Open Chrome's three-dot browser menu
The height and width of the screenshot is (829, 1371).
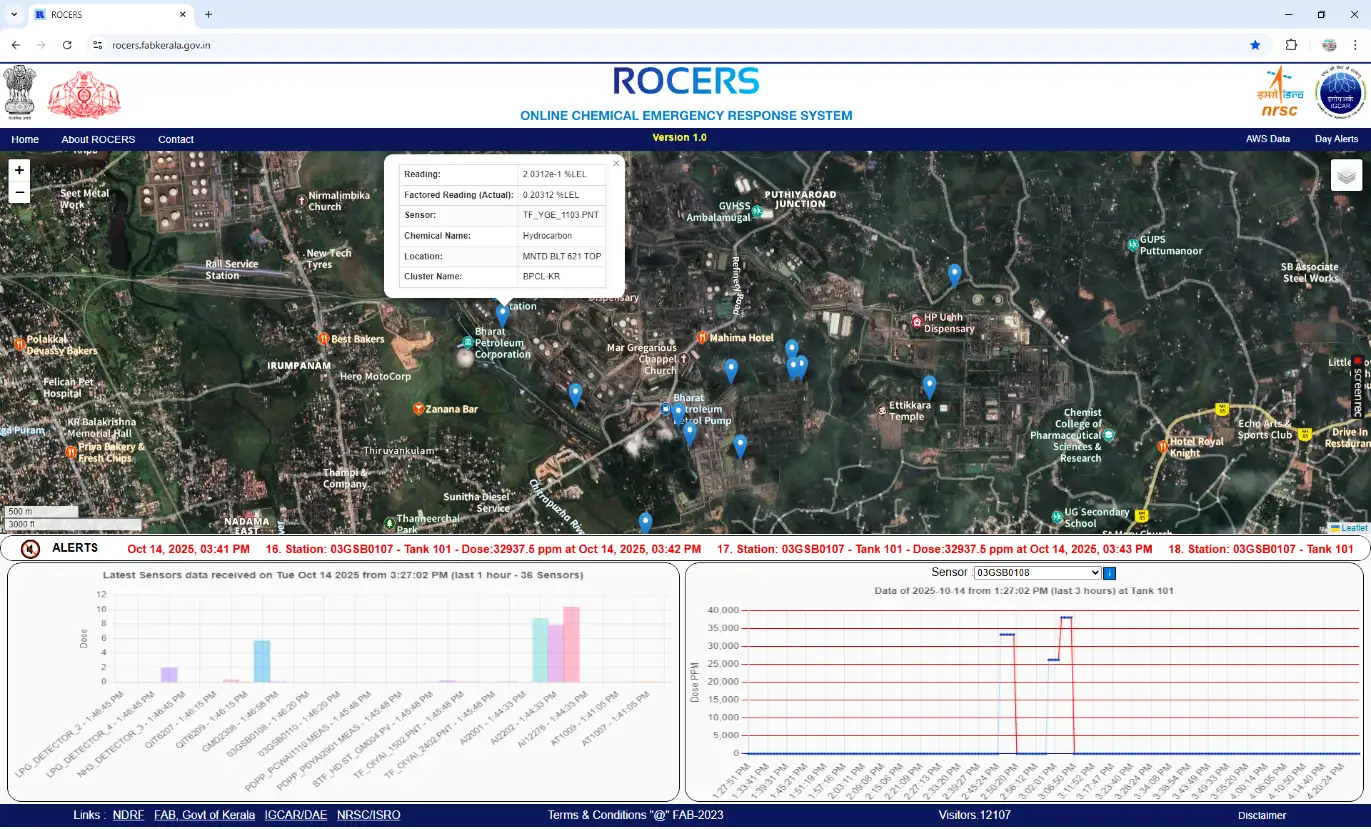(x=1355, y=45)
